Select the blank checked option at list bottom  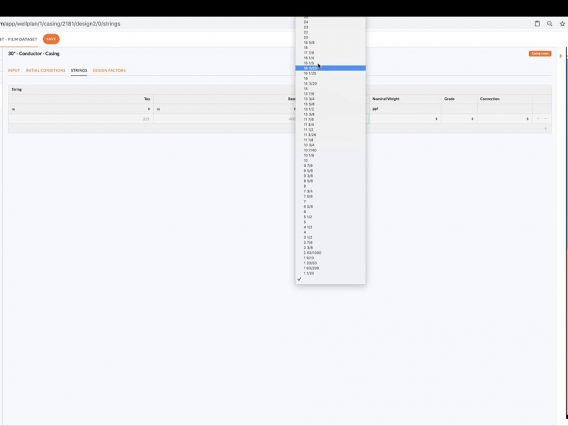click(330, 279)
